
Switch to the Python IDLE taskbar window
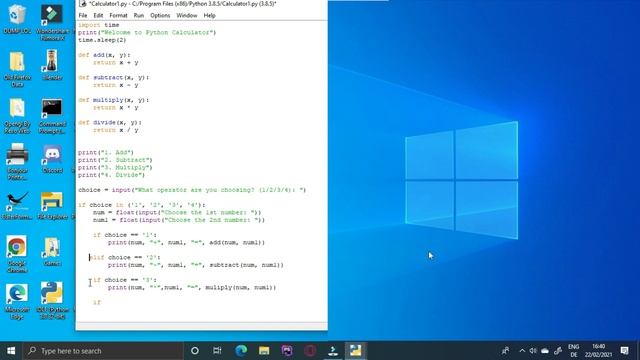[356, 351]
